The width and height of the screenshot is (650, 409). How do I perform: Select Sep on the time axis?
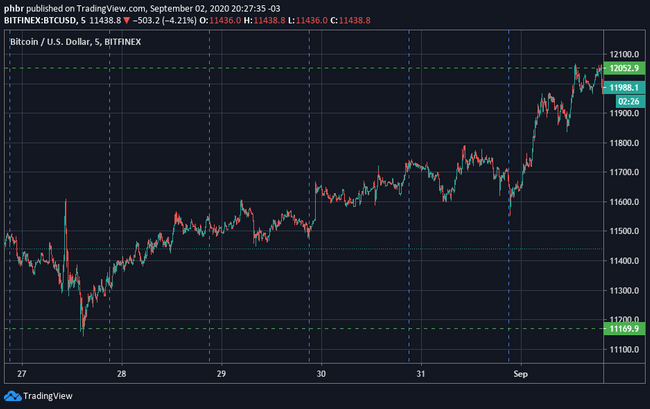521,374
